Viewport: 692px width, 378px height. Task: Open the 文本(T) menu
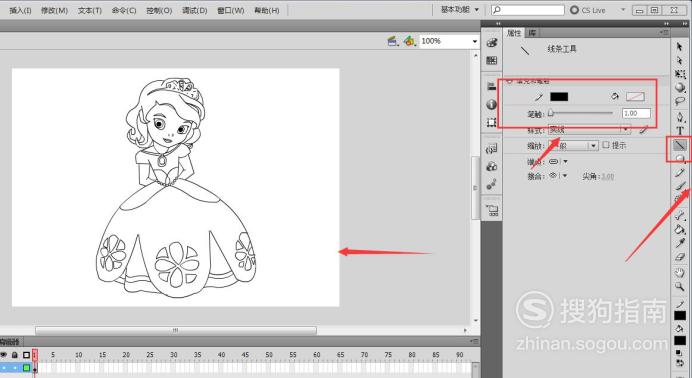(90, 10)
